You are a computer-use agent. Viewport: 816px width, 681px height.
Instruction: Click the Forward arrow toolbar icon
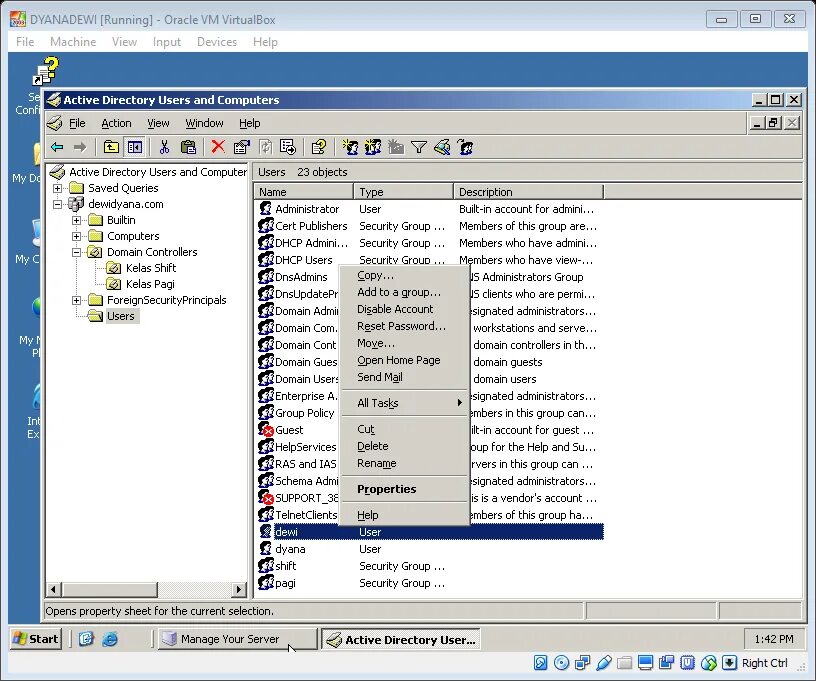(x=80, y=148)
